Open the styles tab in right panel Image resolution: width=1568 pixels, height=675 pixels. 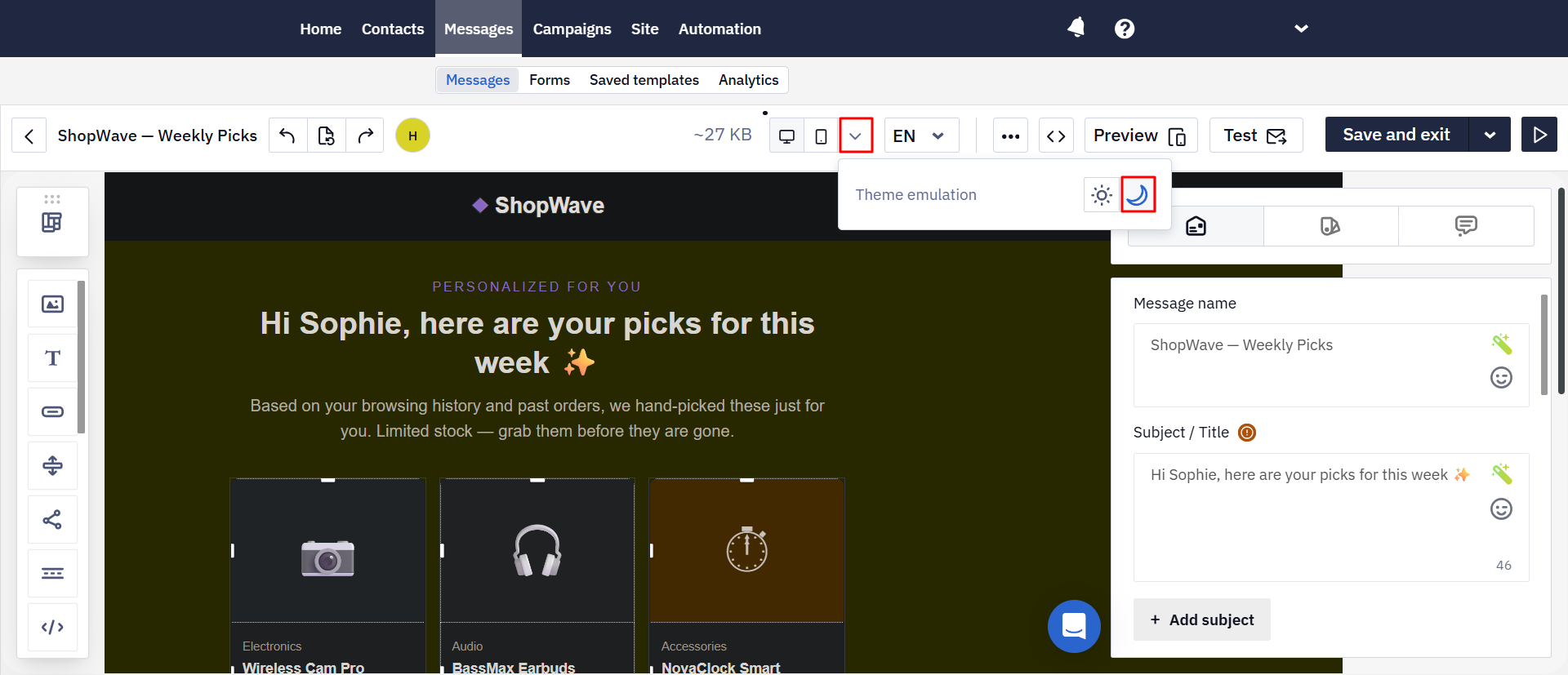(1330, 226)
